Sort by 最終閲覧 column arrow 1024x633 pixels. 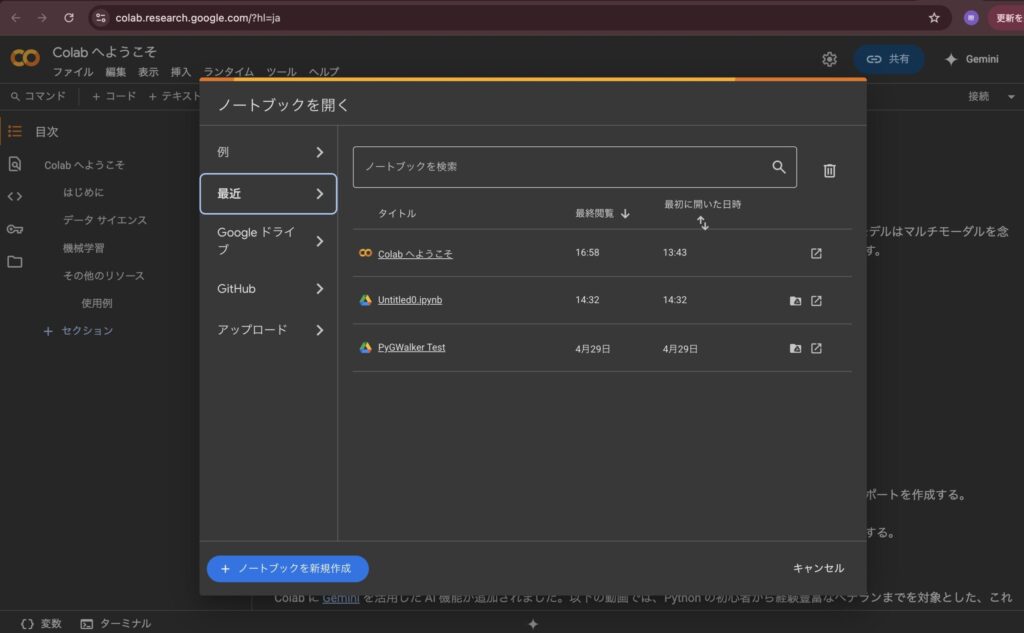point(625,214)
